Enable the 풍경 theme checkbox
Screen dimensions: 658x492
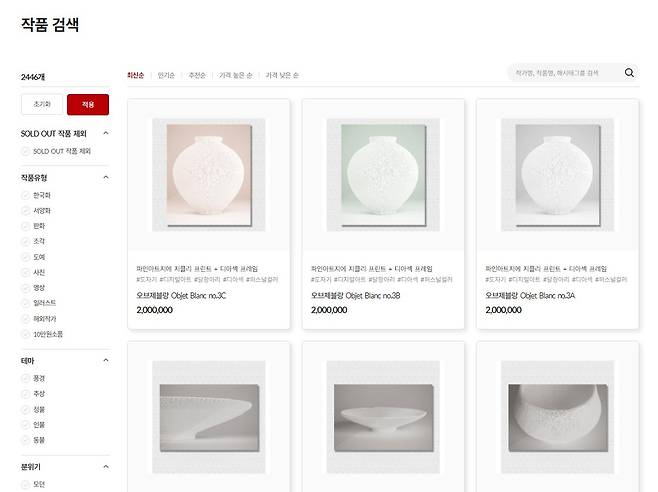pos(25,378)
